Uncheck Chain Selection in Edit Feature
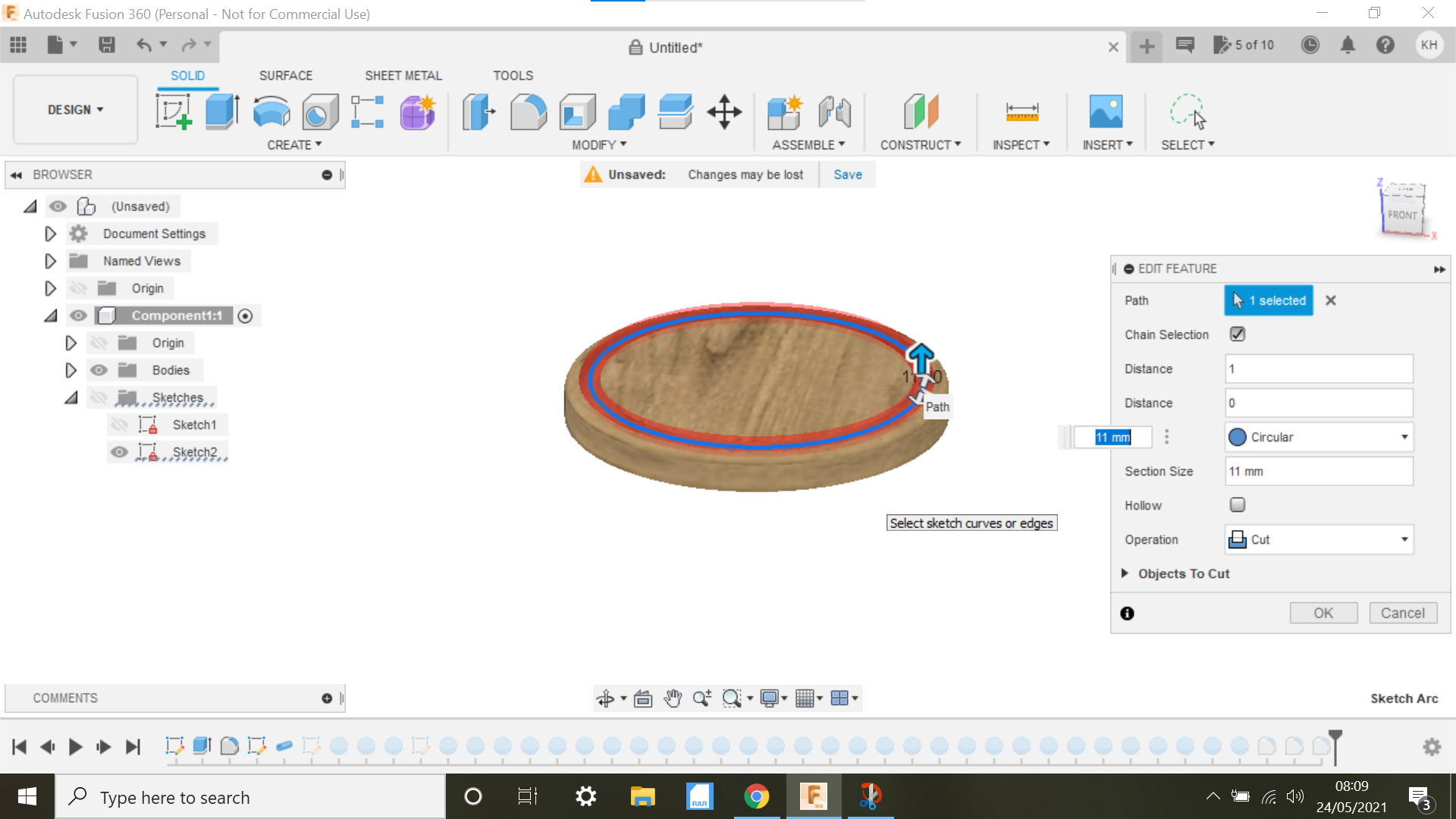Image resolution: width=1456 pixels, height=819 pixels. [1236, 334]
